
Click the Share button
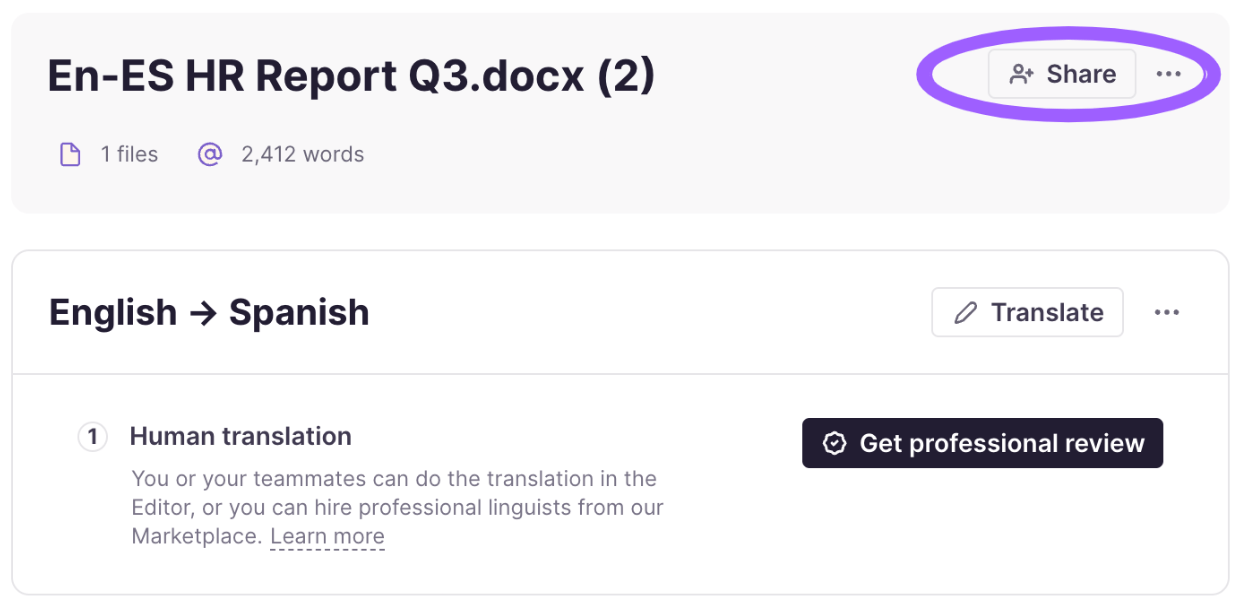click(1062, 73)
